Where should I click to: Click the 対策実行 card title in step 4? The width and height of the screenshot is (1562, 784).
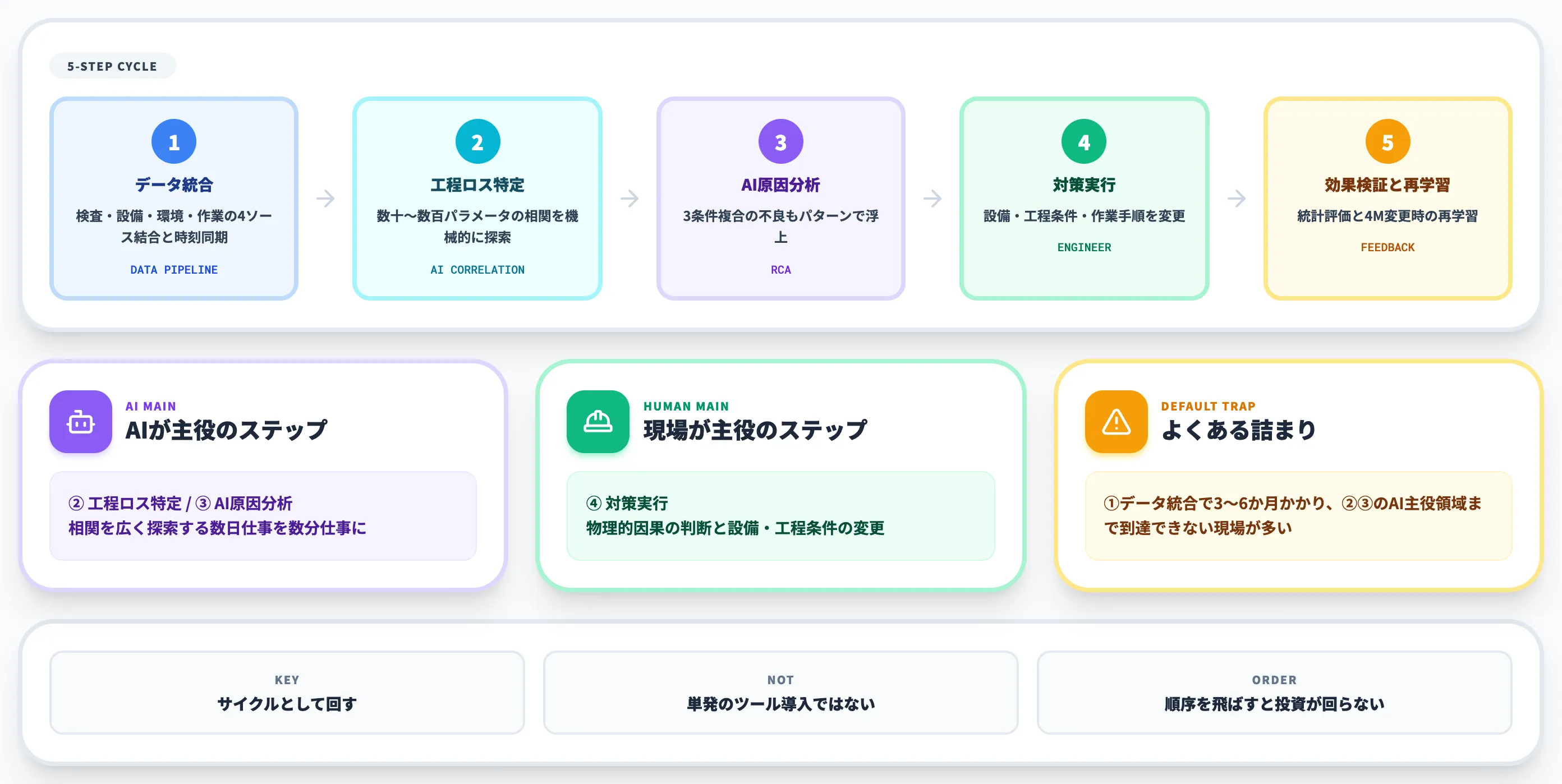pyautogui.click(x=1084, y=185)
